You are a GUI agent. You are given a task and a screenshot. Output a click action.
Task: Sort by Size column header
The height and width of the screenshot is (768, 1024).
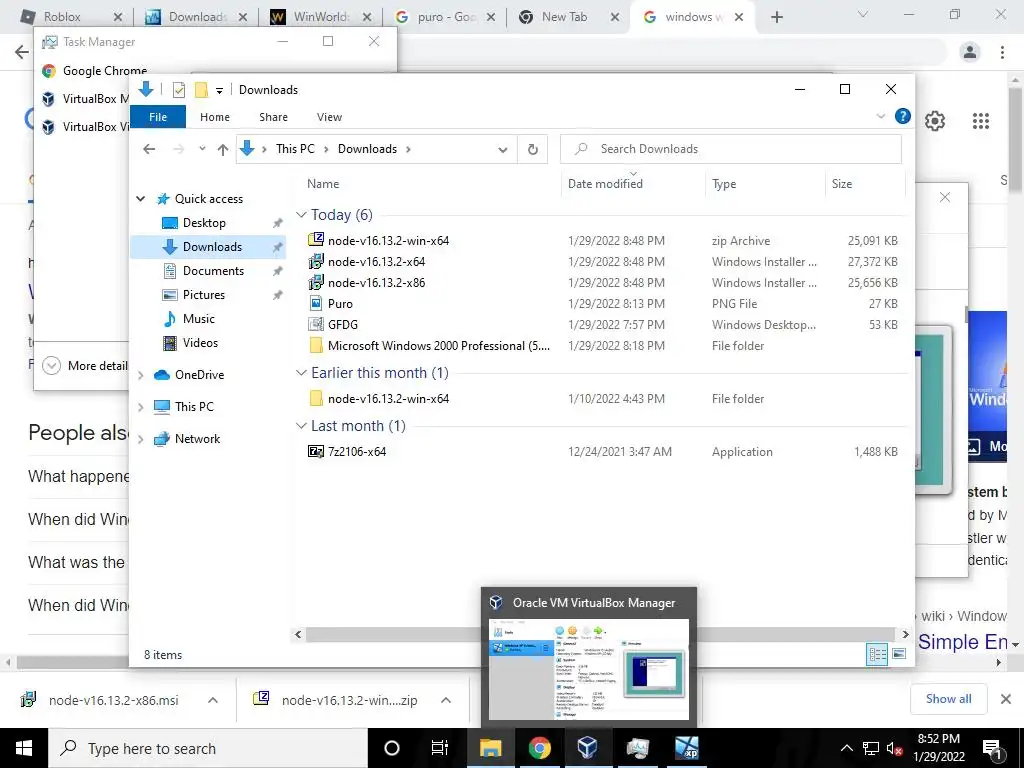click(841, 184)
